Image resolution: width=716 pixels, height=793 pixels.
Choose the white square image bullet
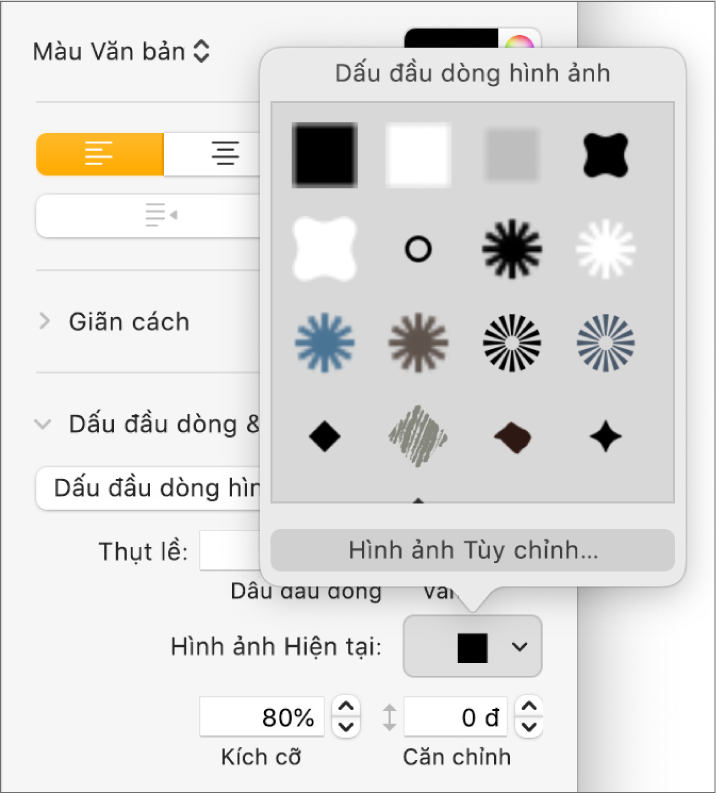tap(418, 155)
